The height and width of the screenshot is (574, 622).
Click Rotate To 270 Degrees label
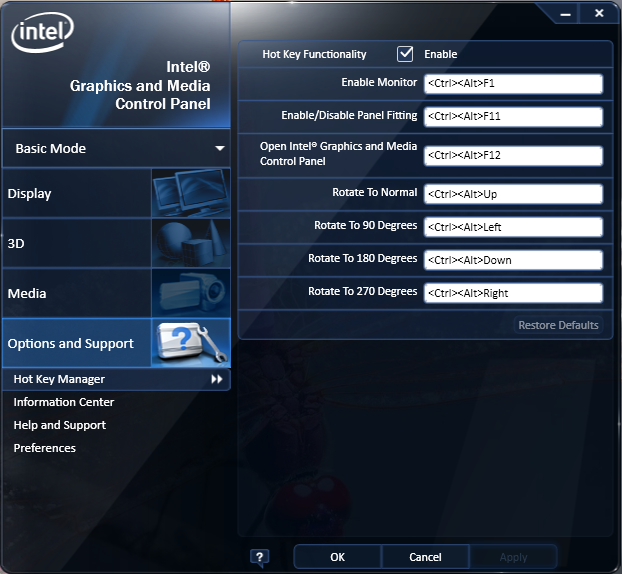(x=363, y=291)
